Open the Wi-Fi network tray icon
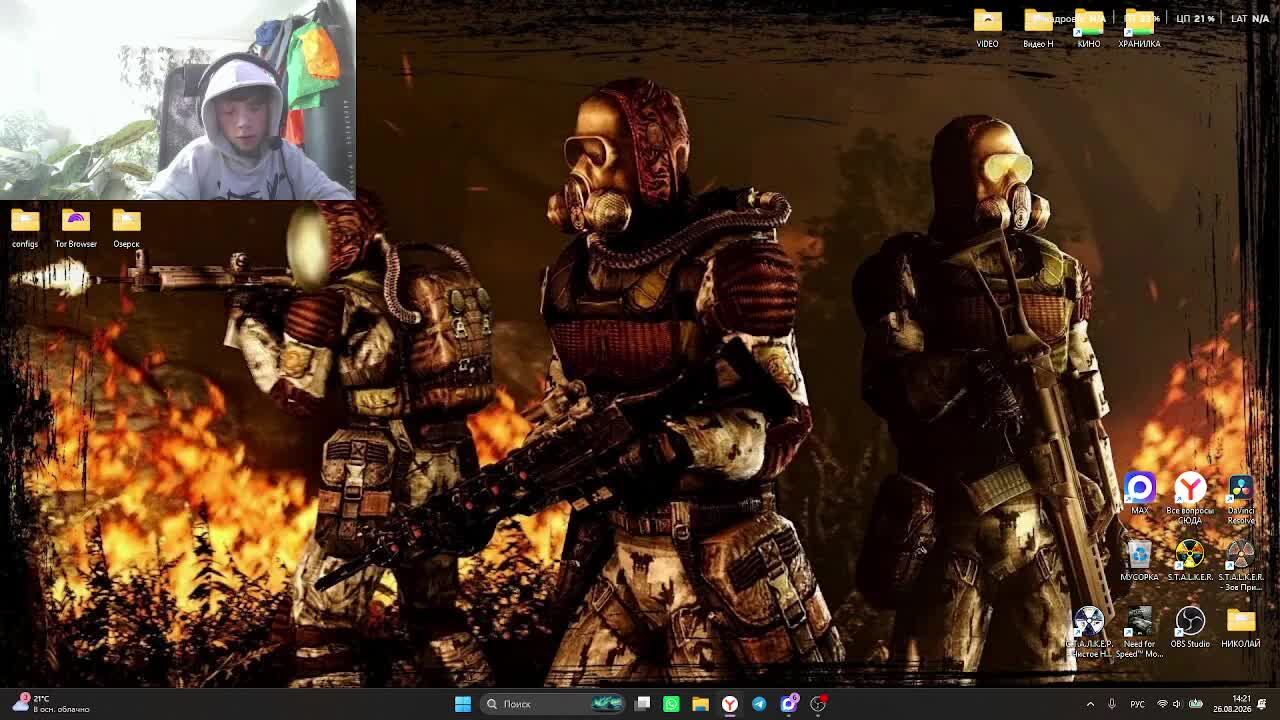Viewport: 1280px width, 720px height. (1162, 704)
